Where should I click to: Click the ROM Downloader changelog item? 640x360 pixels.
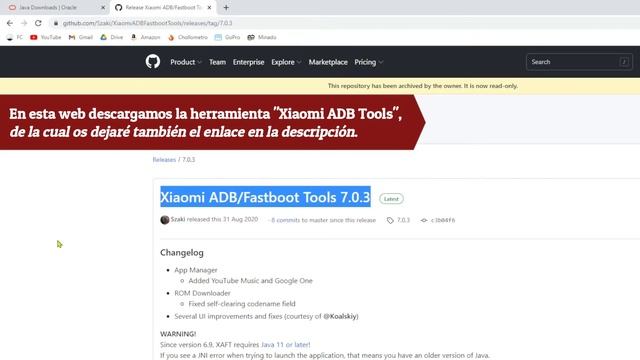(202, 293)
